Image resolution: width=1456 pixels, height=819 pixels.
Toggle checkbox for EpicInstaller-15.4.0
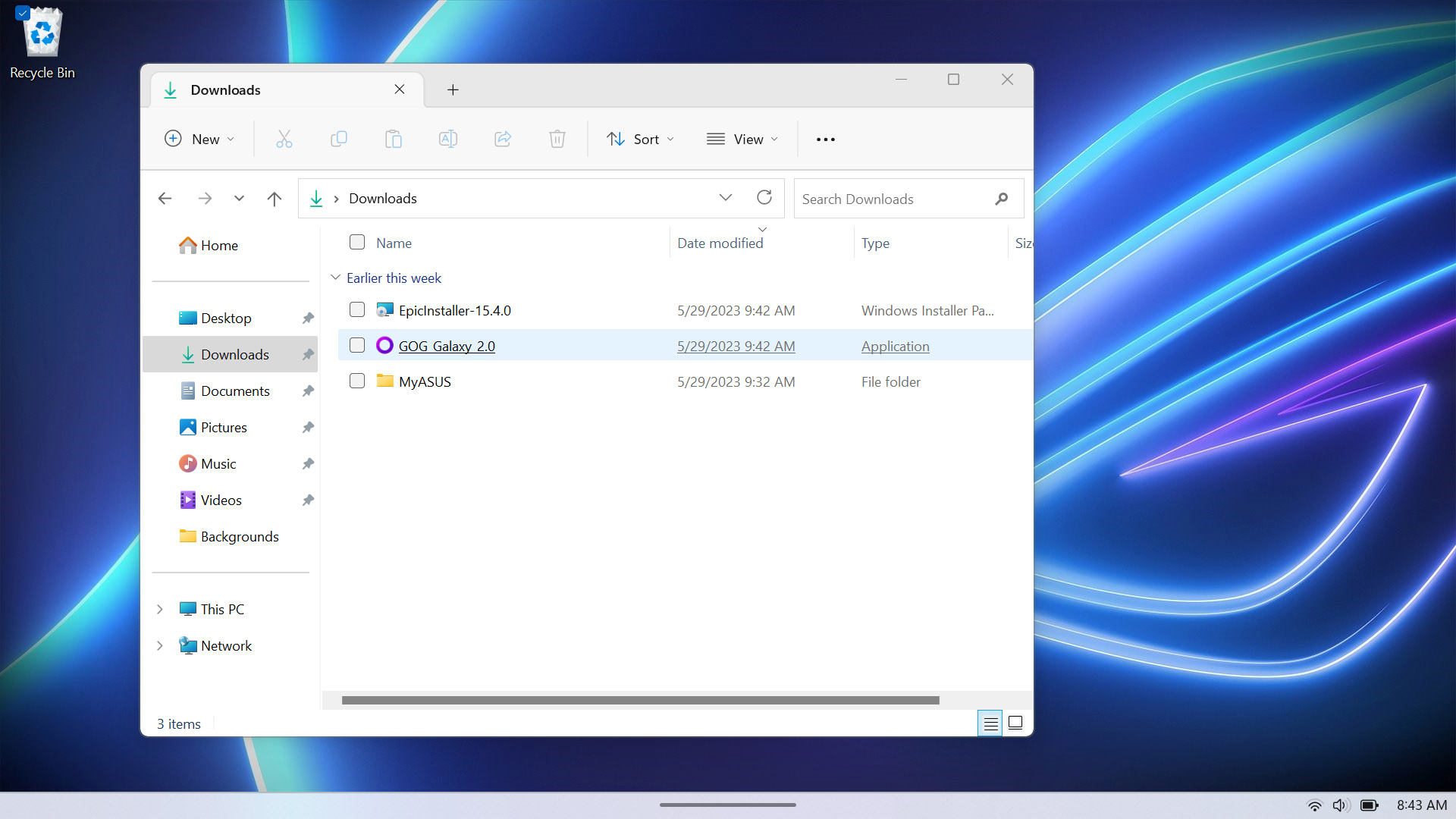(x=357, y=310)
